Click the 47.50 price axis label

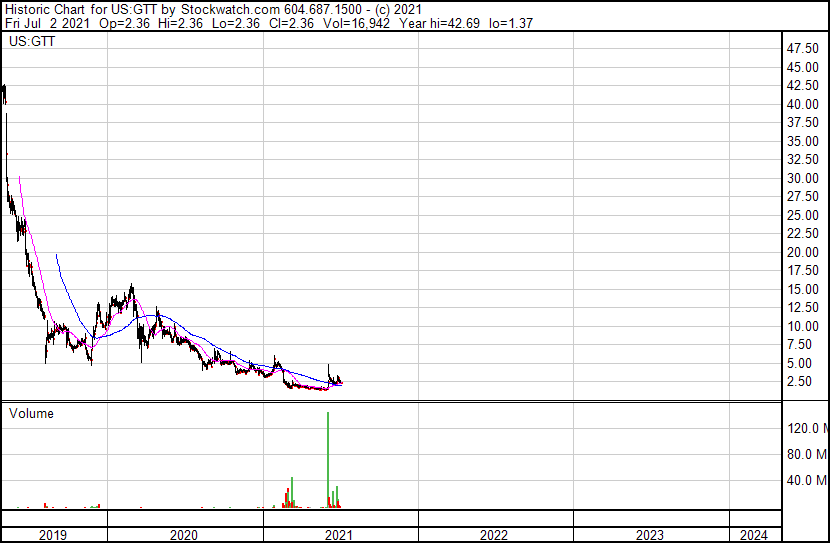pyautogui.click(x=803, y=49)
